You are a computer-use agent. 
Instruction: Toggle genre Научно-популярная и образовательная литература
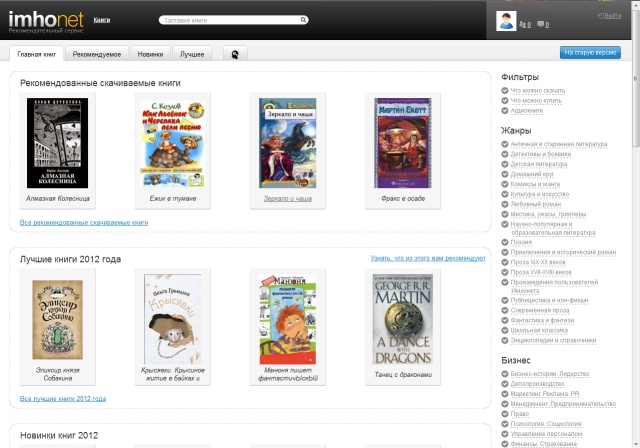click(x=548, y=228)
